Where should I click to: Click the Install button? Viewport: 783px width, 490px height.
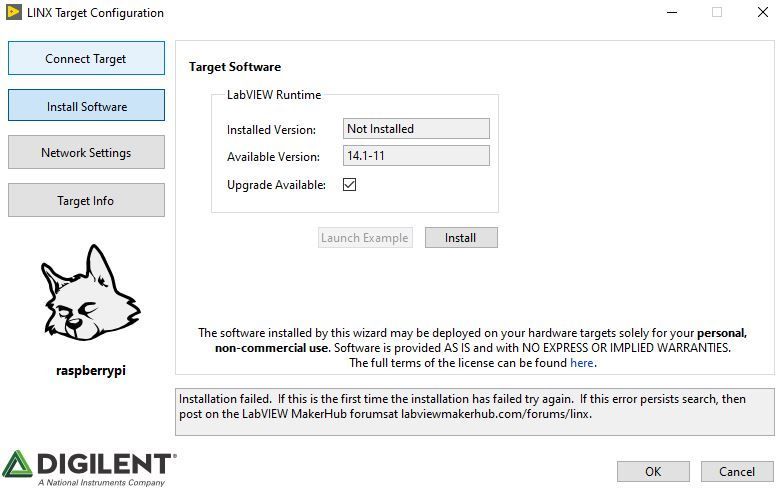click(x=461, y=238)
